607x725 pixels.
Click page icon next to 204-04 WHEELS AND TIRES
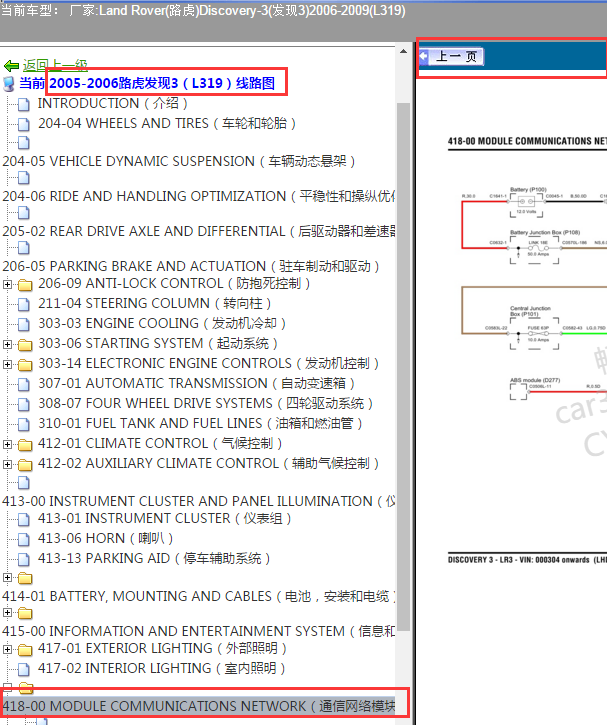click(24, 124)
